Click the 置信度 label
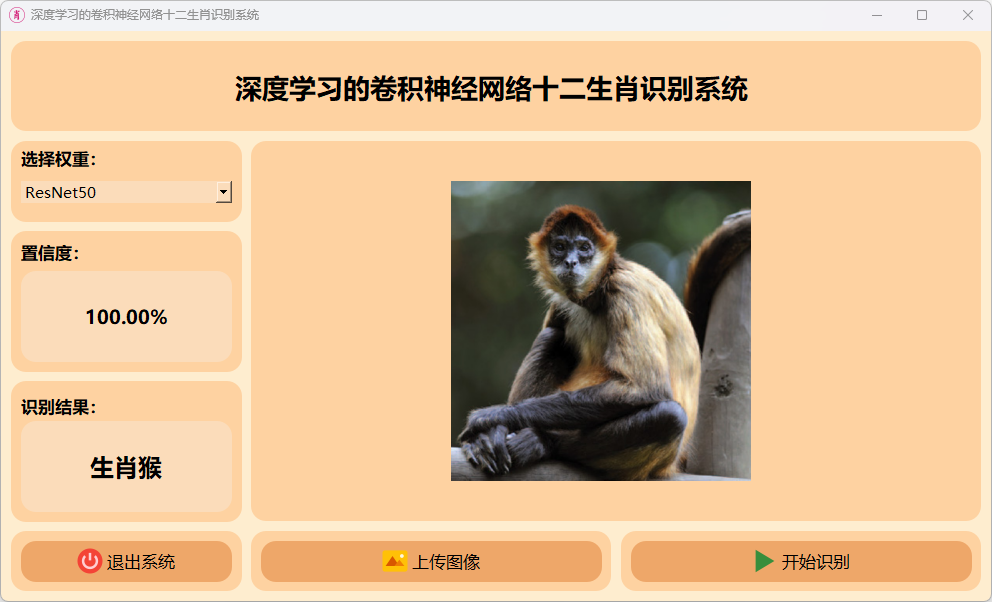Image resolution: width=992 pixels, height=602 pixels. [x=51, y=254]
